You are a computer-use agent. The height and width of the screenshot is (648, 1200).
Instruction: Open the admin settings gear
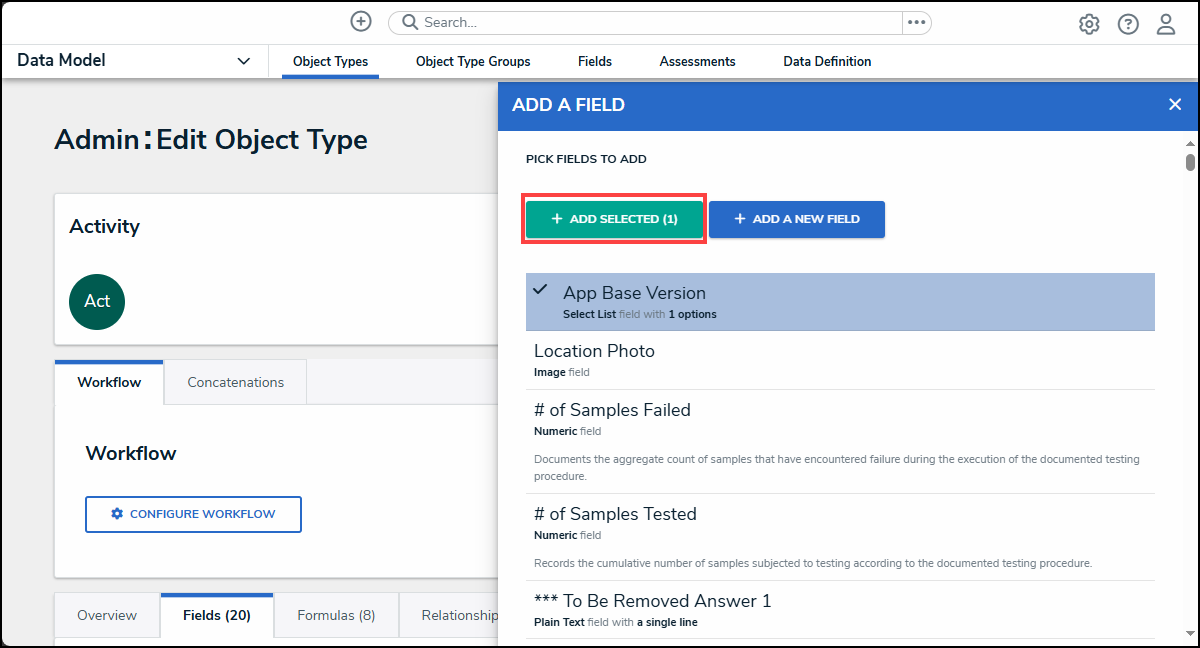pyautogui.click(x=1089, y=24)
